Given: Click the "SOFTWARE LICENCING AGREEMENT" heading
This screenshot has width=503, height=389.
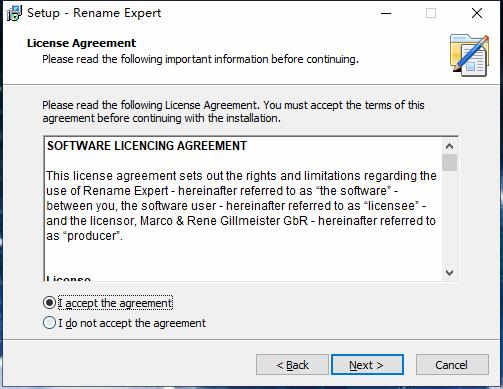Looking at the screenshot, I should [x=147, y=146].
